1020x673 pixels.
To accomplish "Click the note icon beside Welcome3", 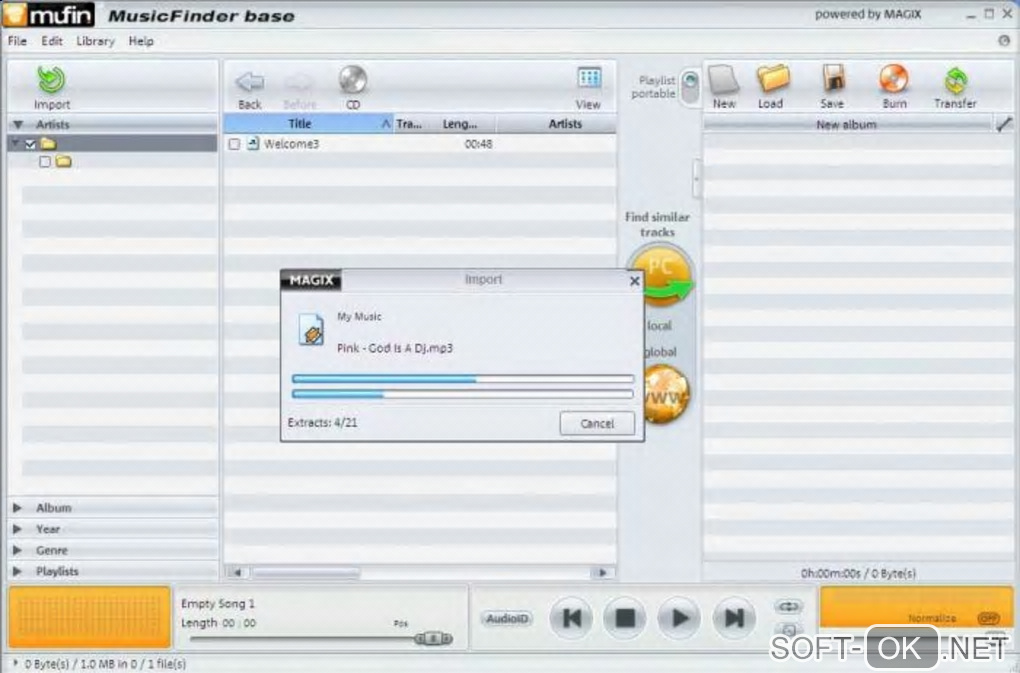I will [x=253, y=144].
